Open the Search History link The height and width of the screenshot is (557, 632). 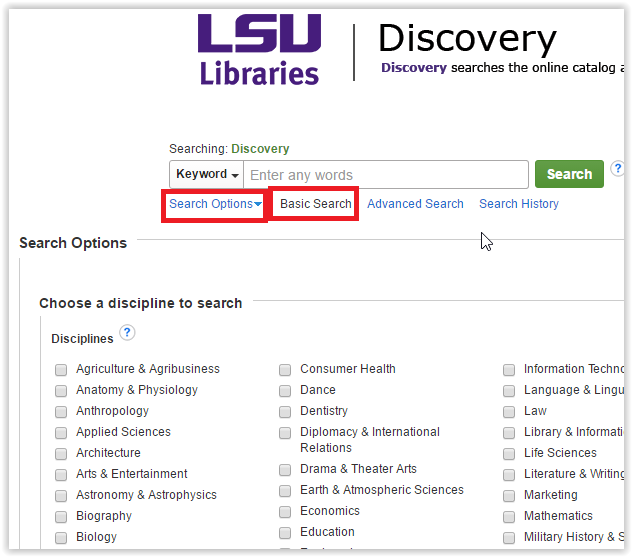pos(519,204)
